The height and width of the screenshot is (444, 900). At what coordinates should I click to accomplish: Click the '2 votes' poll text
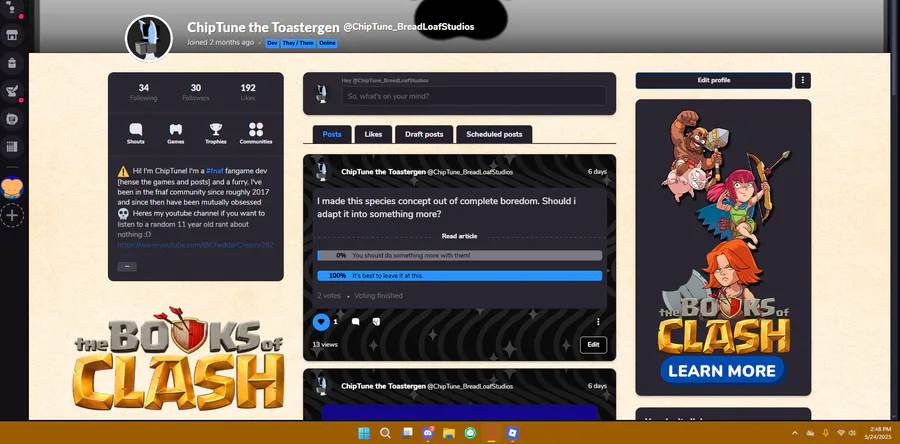(x=329, y=296)
